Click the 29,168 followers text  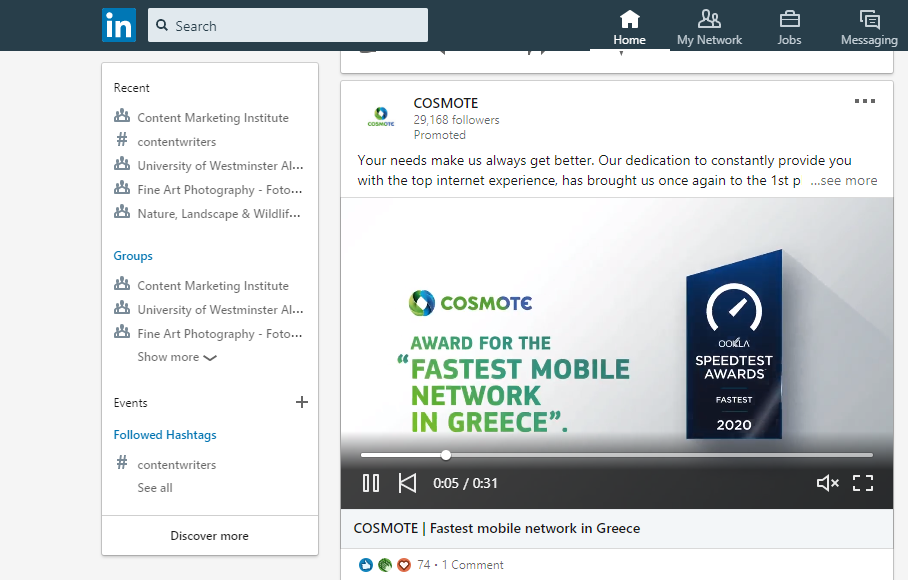click(x=456, y=120)
